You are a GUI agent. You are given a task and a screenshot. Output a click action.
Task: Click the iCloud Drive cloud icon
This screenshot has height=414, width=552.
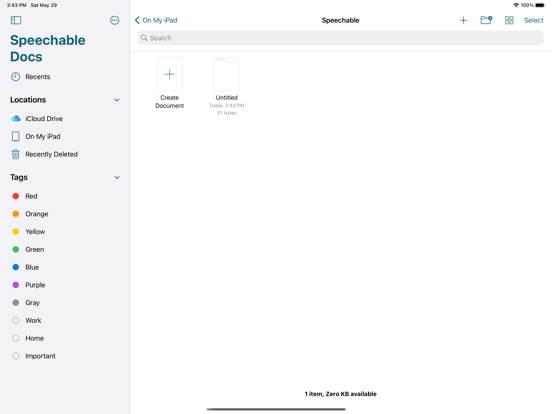[15, 119]
